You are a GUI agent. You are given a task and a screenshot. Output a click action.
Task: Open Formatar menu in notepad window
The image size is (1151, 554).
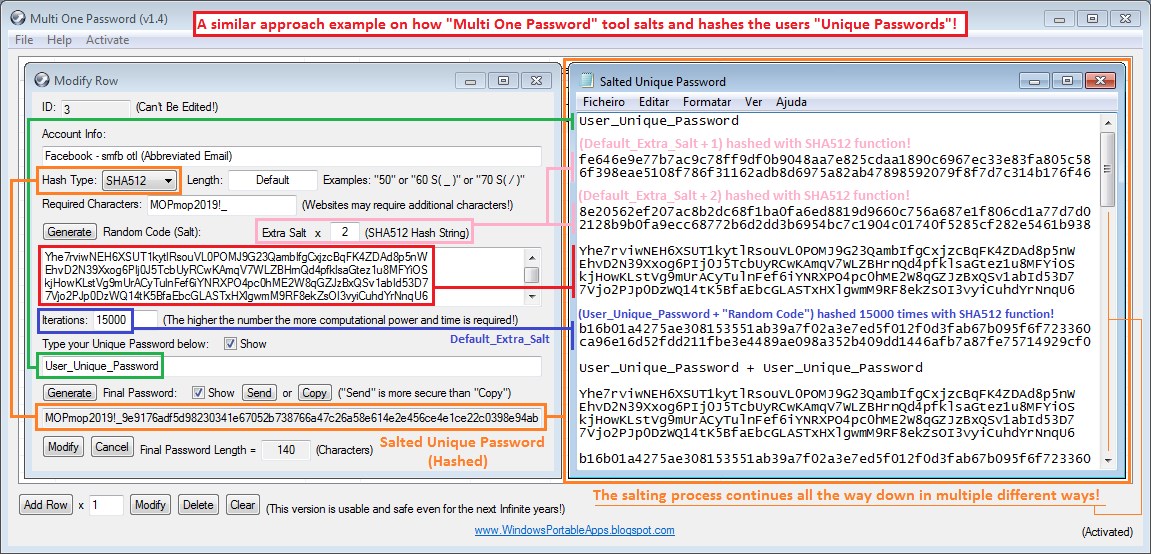point(707,102)
